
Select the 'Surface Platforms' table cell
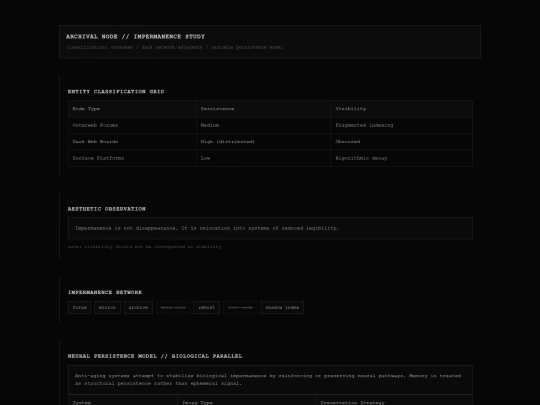[x=132, y=158]
